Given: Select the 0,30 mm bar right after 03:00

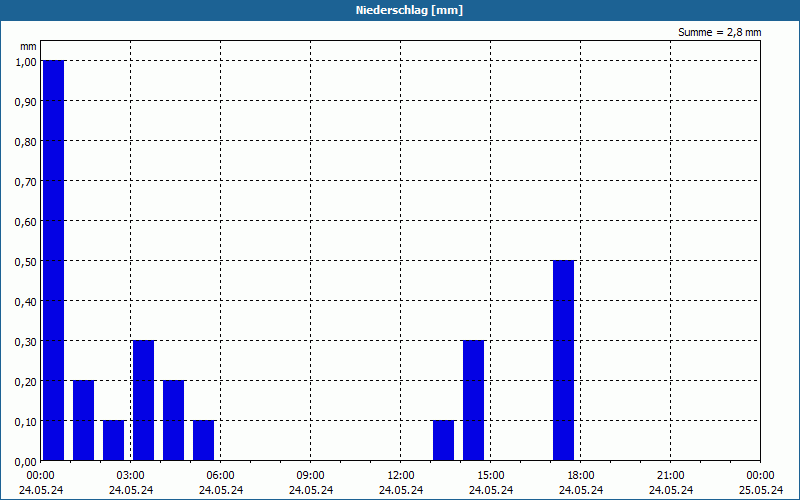Looking at the screenshot, I should click(143, 401).
